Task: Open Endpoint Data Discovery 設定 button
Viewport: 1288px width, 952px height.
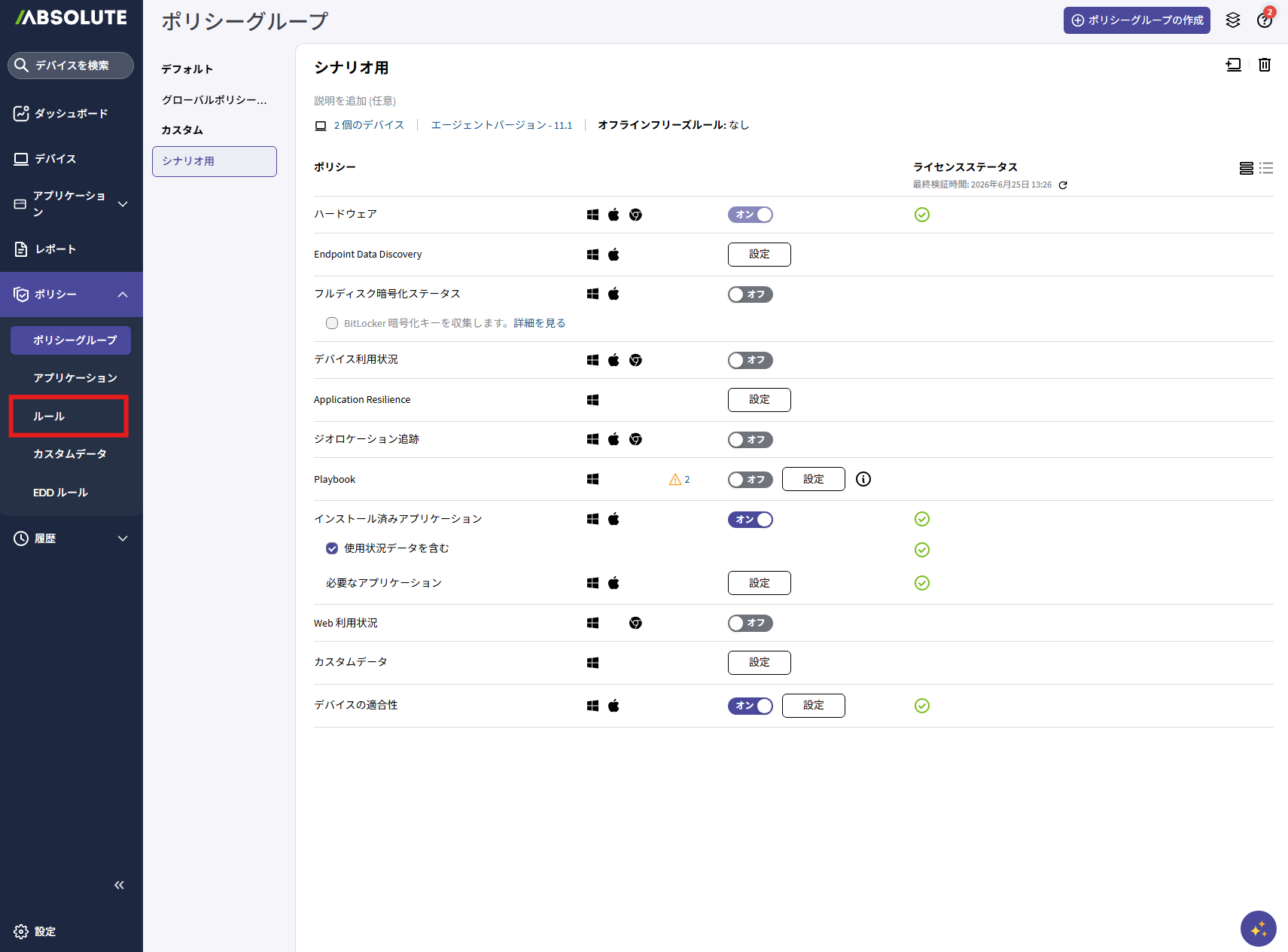Action: [x=760, y=255]
